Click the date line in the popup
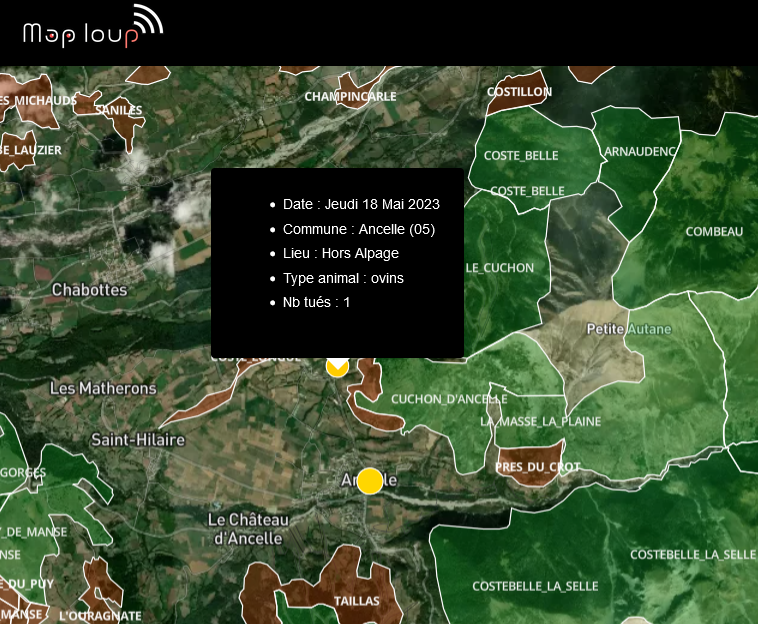This screenshot has height=624, width=758. click(361, 204)
